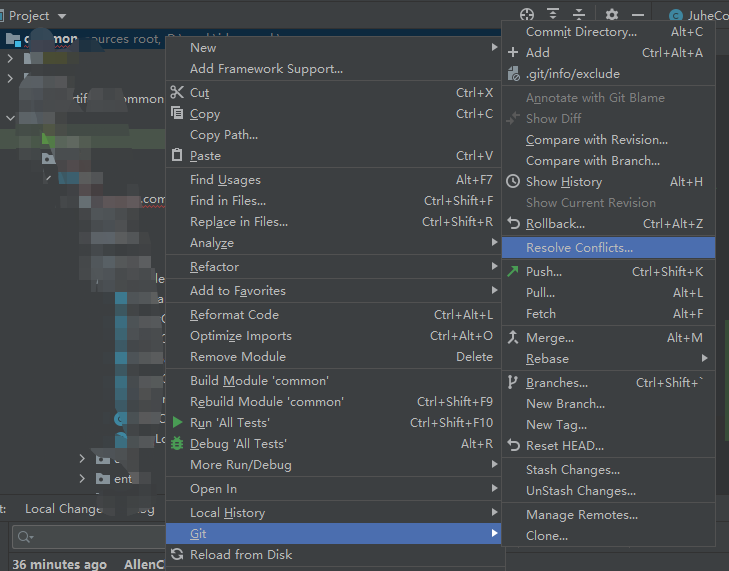Click the Rollback undo arrow icon
729x571 pixels.
pyautogui.click(x=513, y=224)
